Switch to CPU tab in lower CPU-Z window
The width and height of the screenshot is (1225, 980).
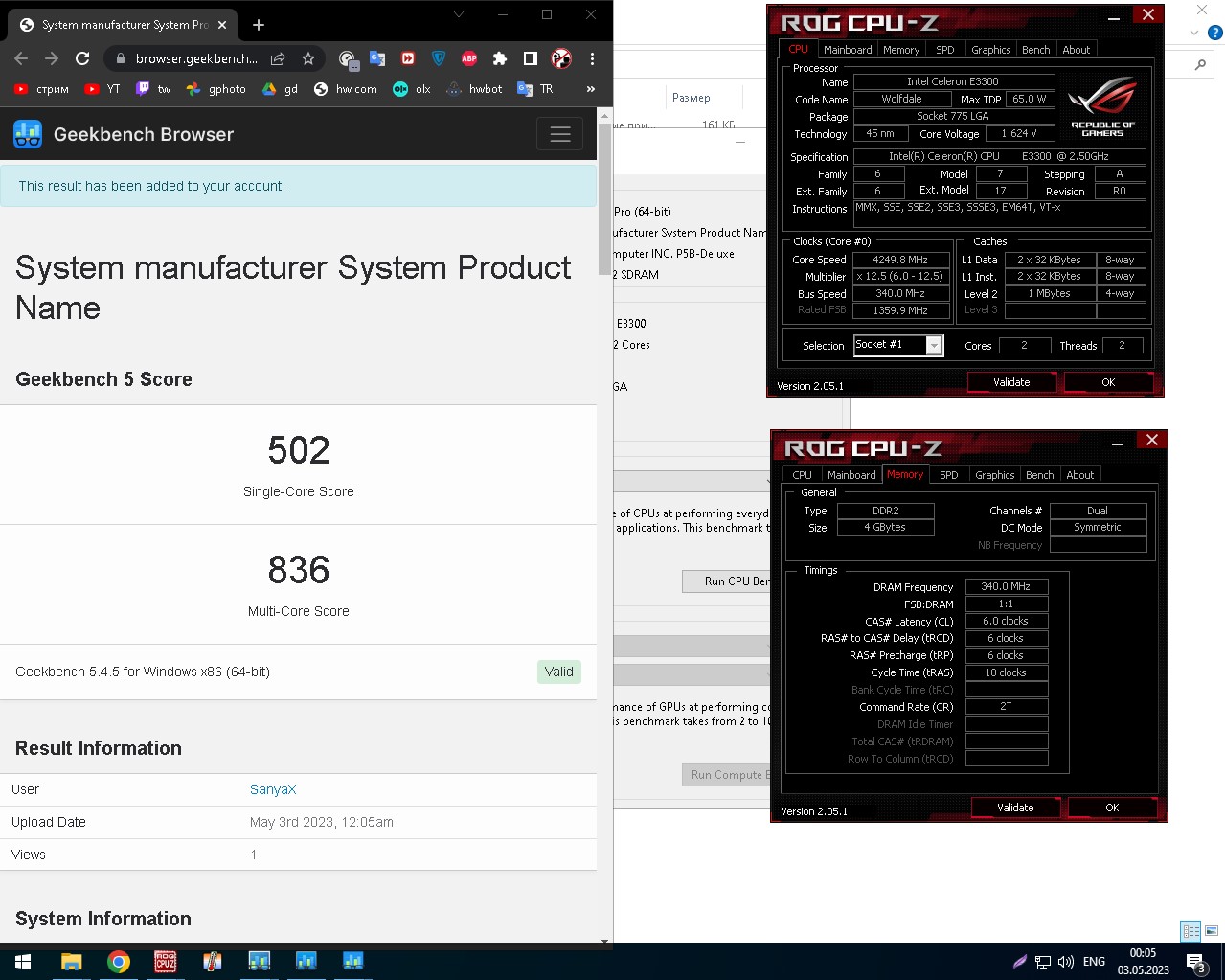(x=803, y=475)
